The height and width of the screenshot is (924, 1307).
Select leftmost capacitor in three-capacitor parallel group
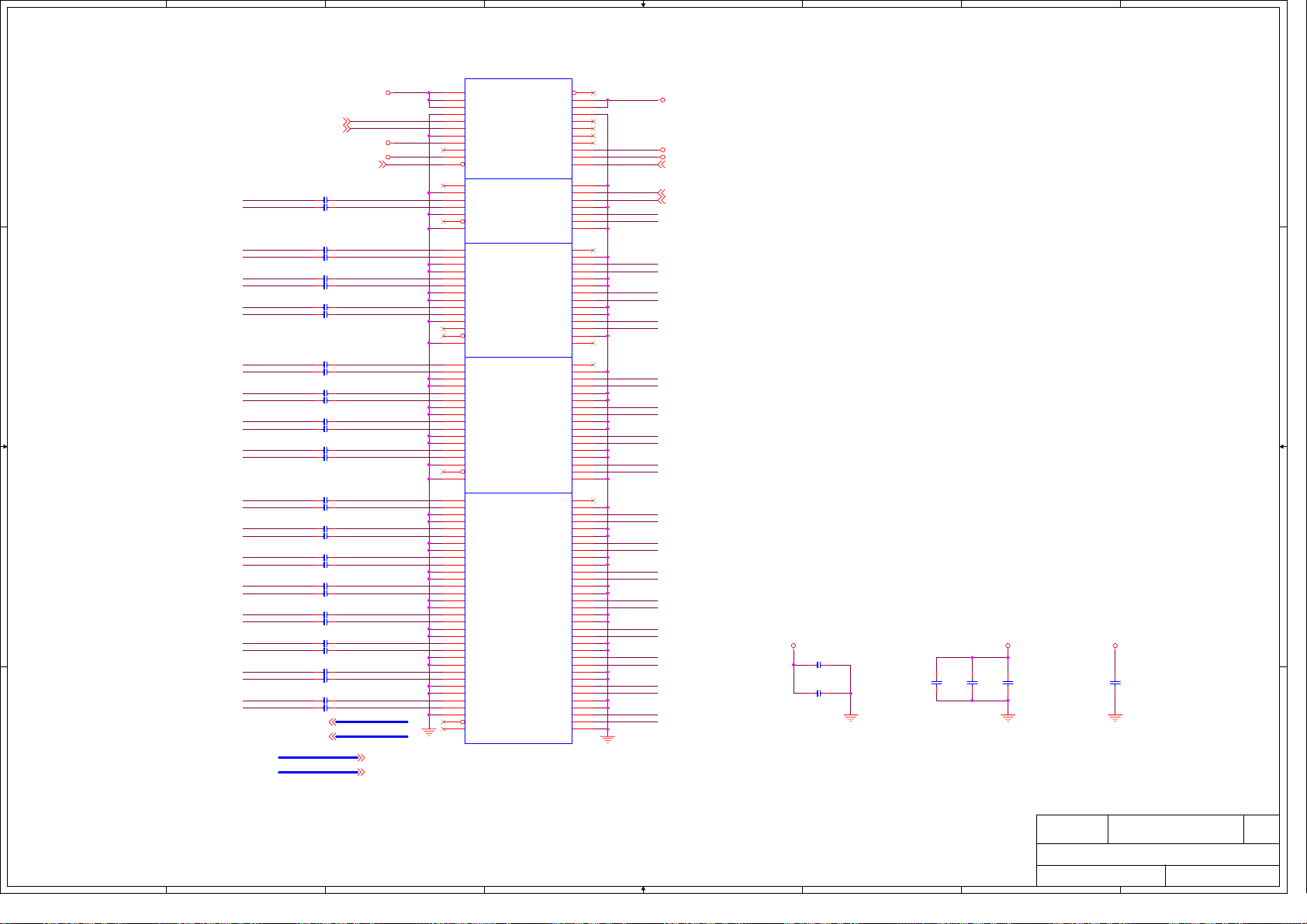[936, 683]
